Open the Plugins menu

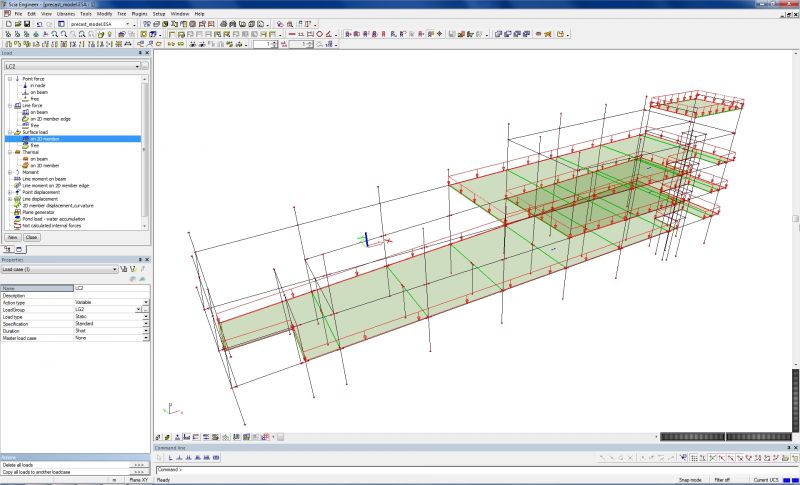coord(139,14)
